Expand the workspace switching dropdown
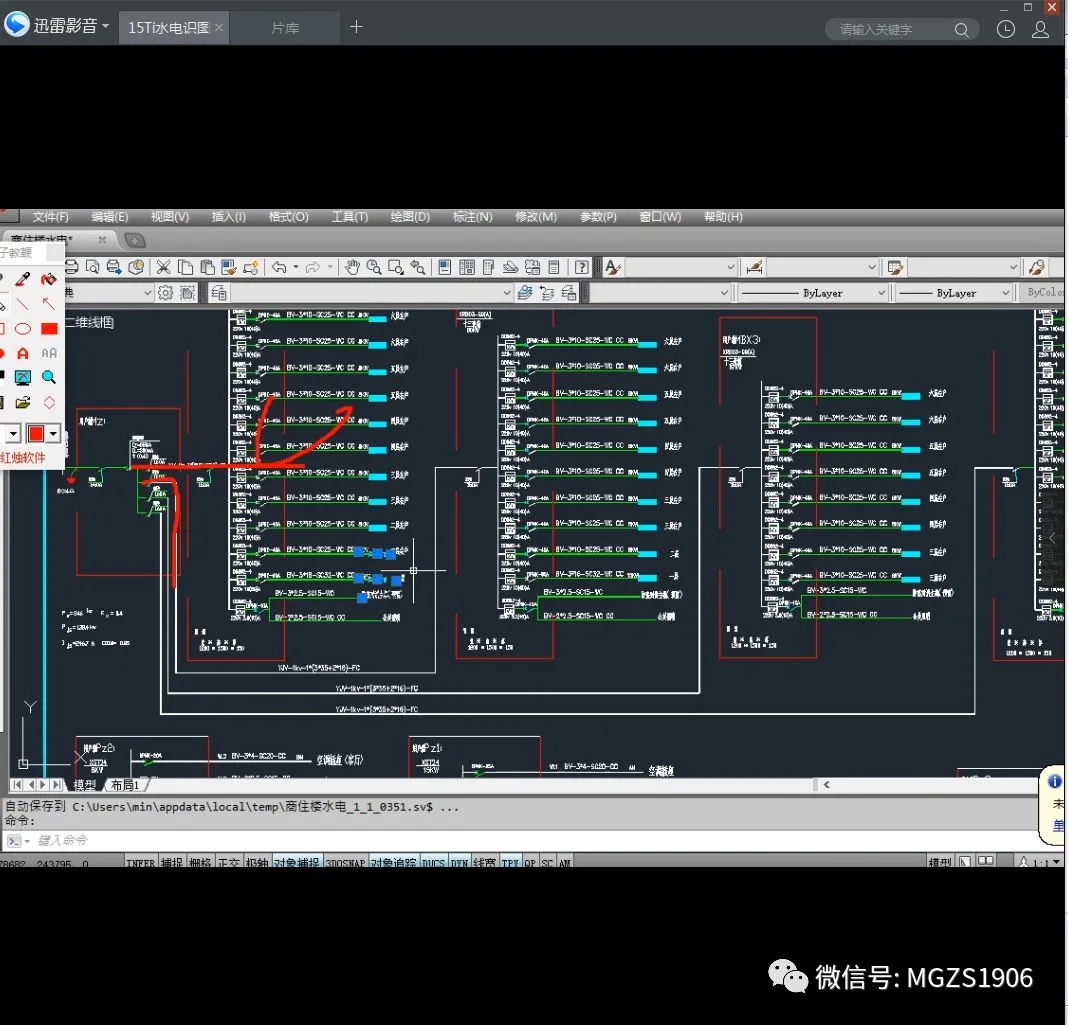Viewport: 1068px width, 1025px height. coord(147,293)
